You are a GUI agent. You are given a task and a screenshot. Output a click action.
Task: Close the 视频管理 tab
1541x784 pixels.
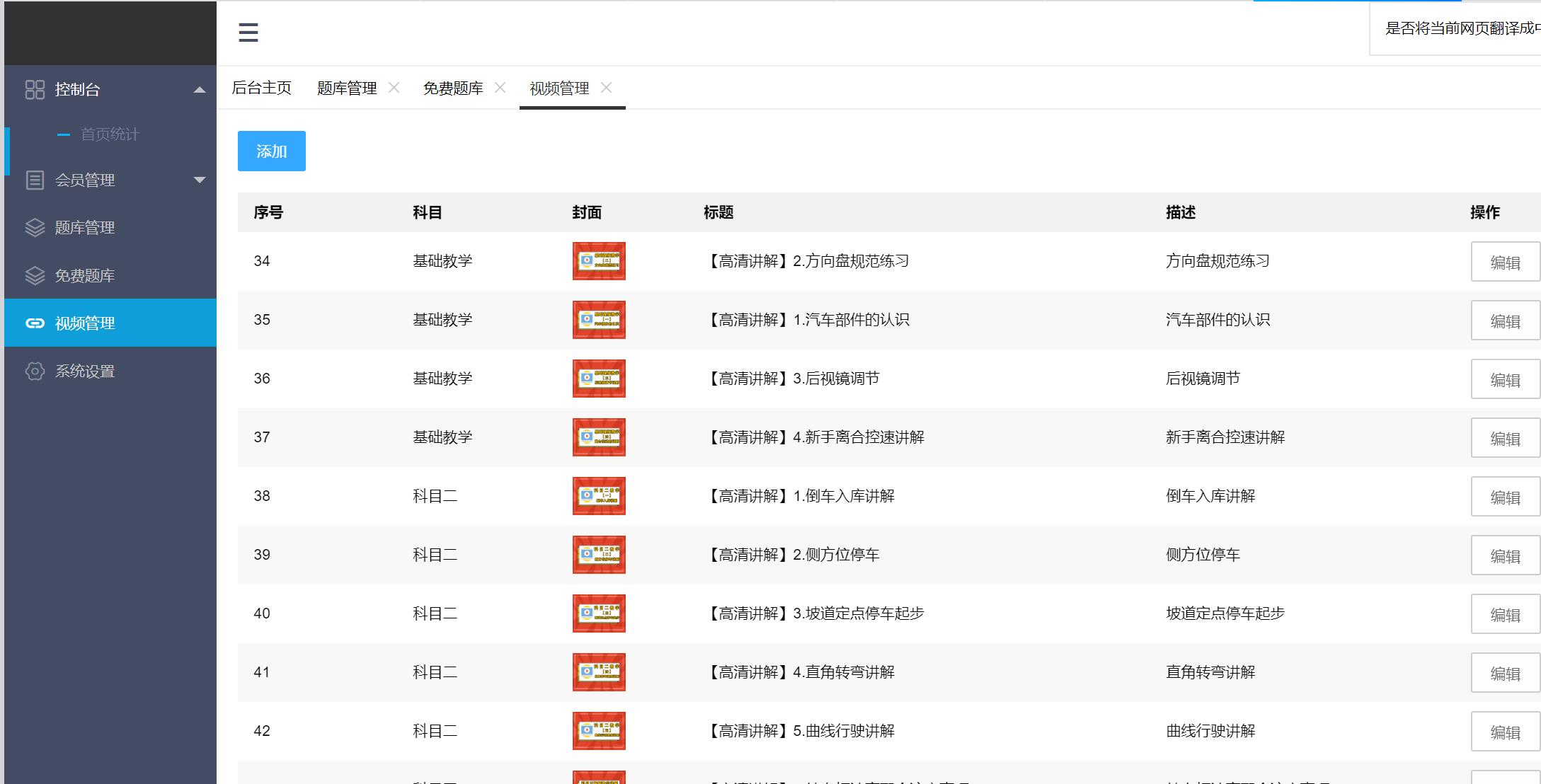click(x=607, y=88)
